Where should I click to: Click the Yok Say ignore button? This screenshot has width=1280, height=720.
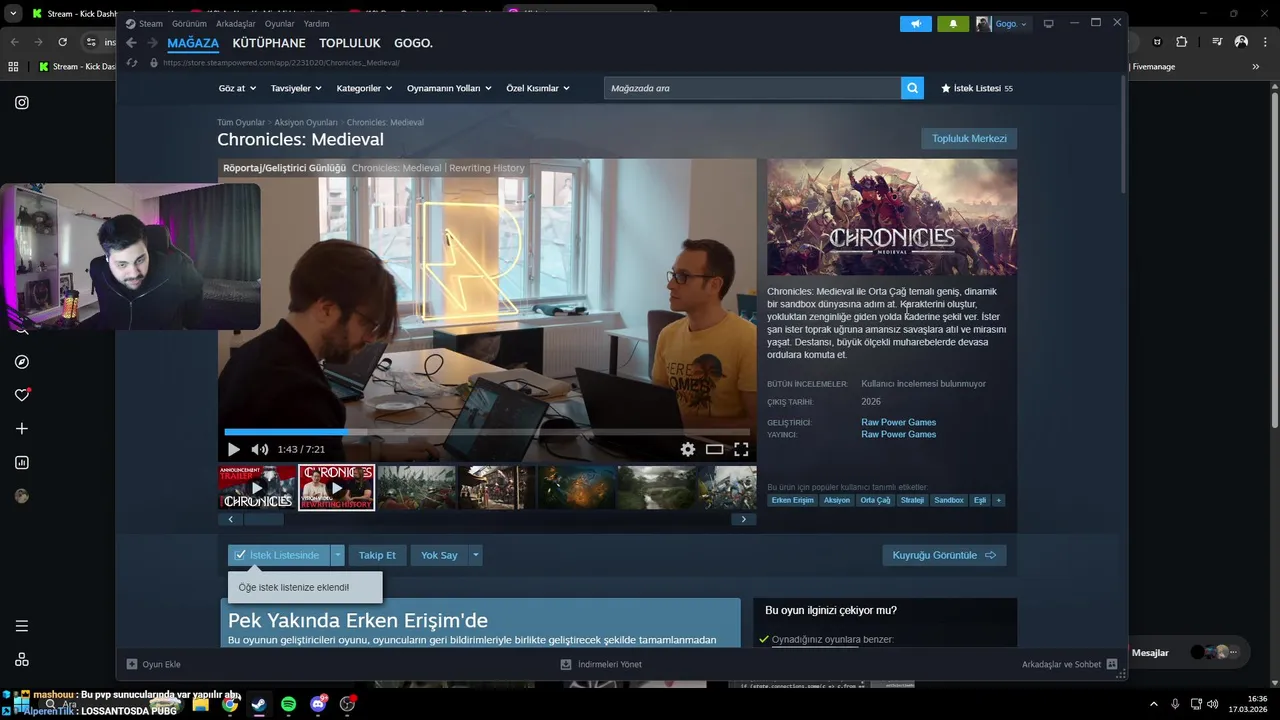click(x=439, y=555)
